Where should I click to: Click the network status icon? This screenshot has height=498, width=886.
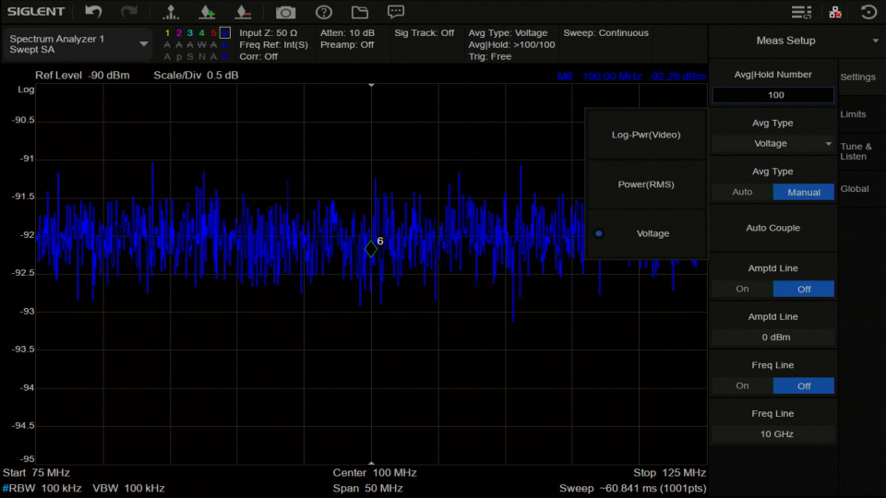click(x=835, y=12)
